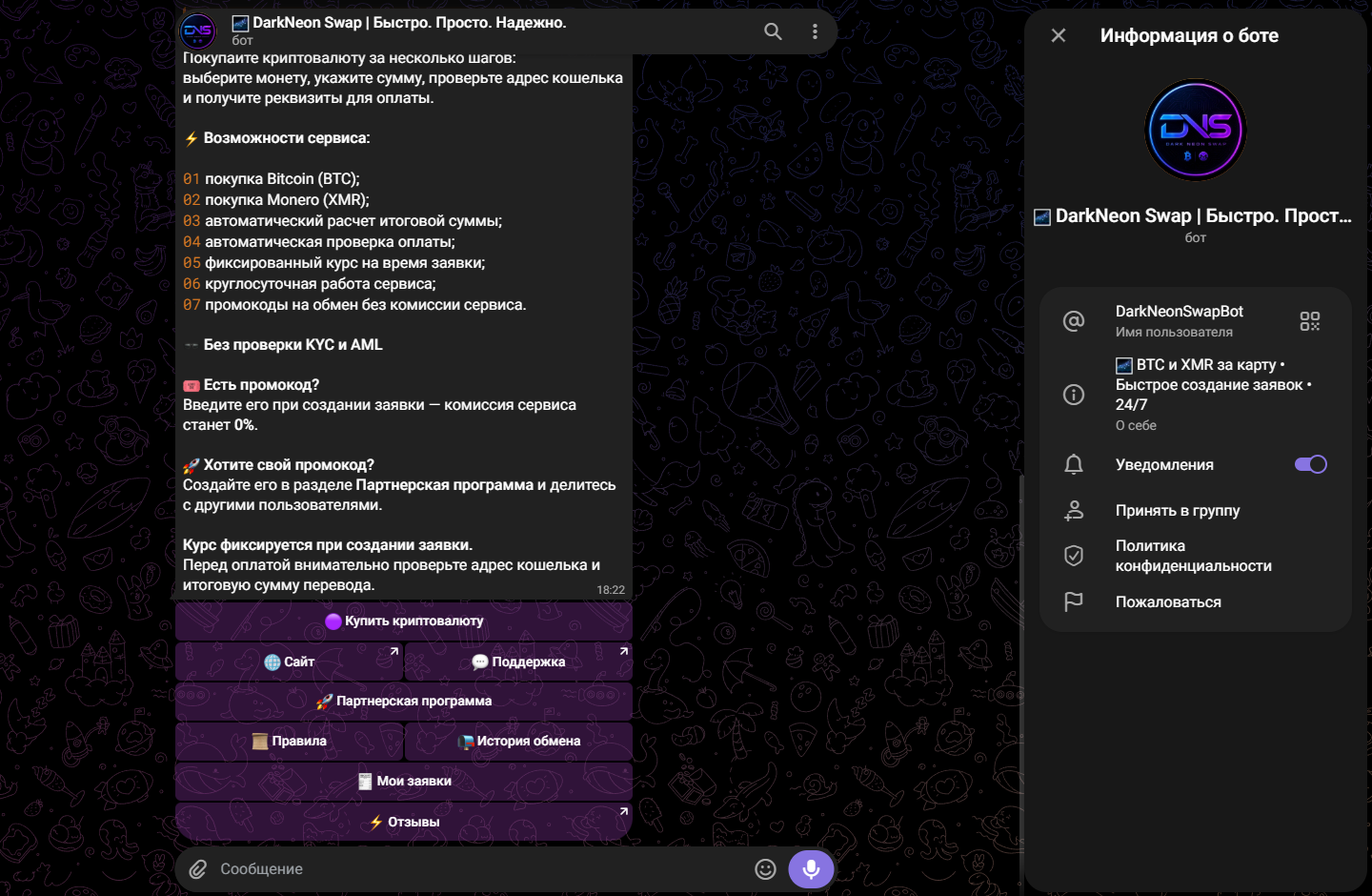Attach a file with the paperclip icon
The image size is (1372, 896).
click(x=197, y=869)
